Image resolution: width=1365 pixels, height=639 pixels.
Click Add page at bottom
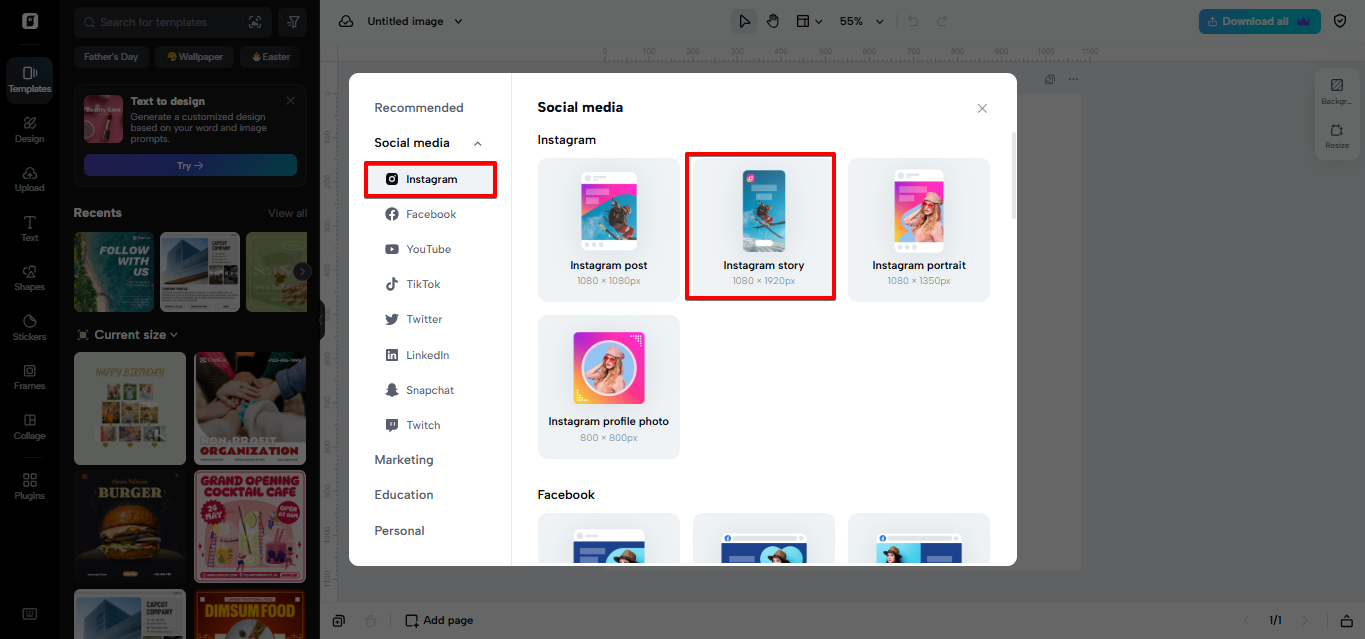439,621
